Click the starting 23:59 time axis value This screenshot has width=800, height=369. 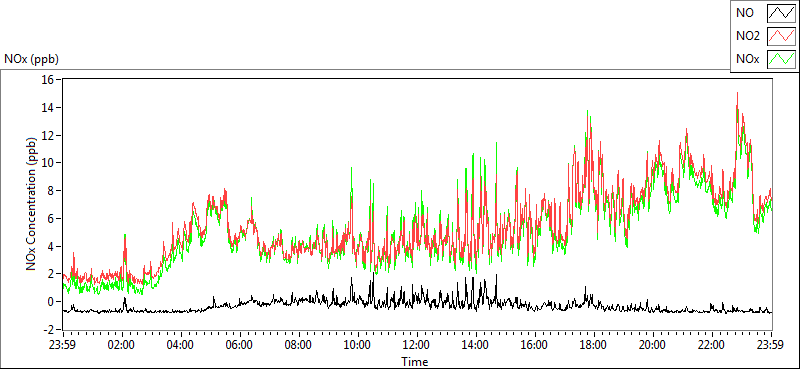click(x=63, y=345)
